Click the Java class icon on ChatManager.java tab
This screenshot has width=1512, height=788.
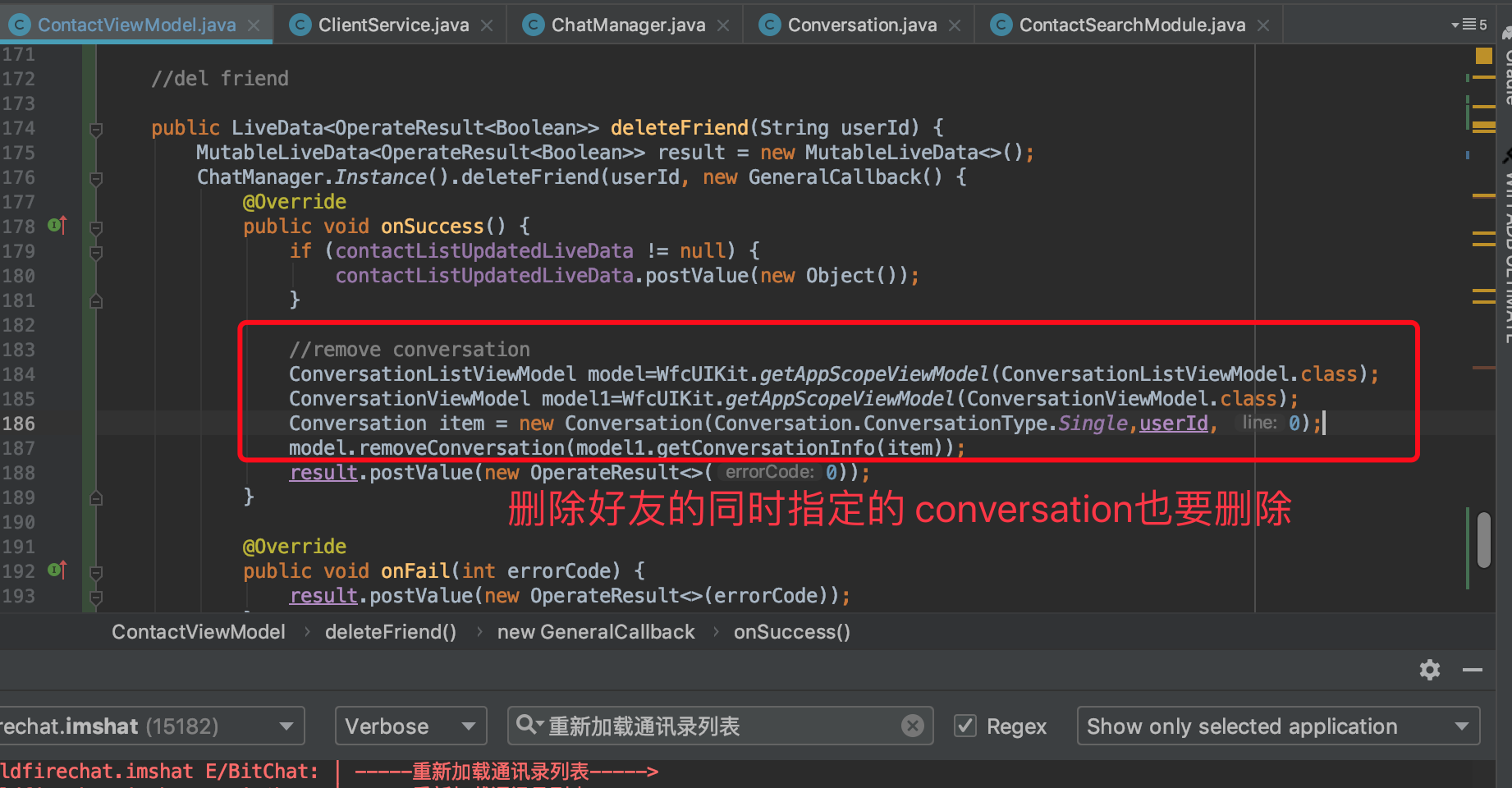(x=533, y=25)
